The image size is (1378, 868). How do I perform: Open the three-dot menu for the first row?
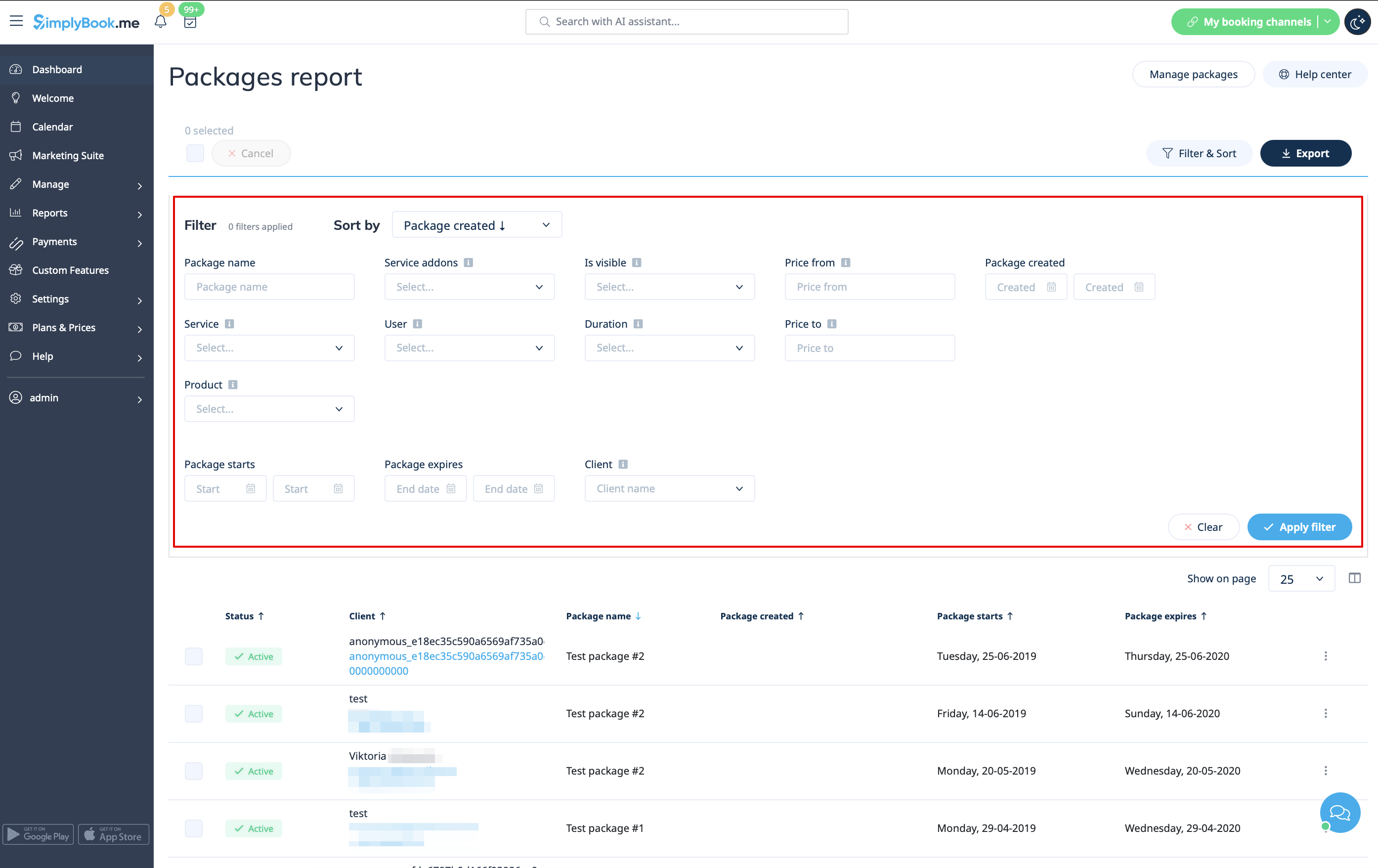[x=1325, y=656]
